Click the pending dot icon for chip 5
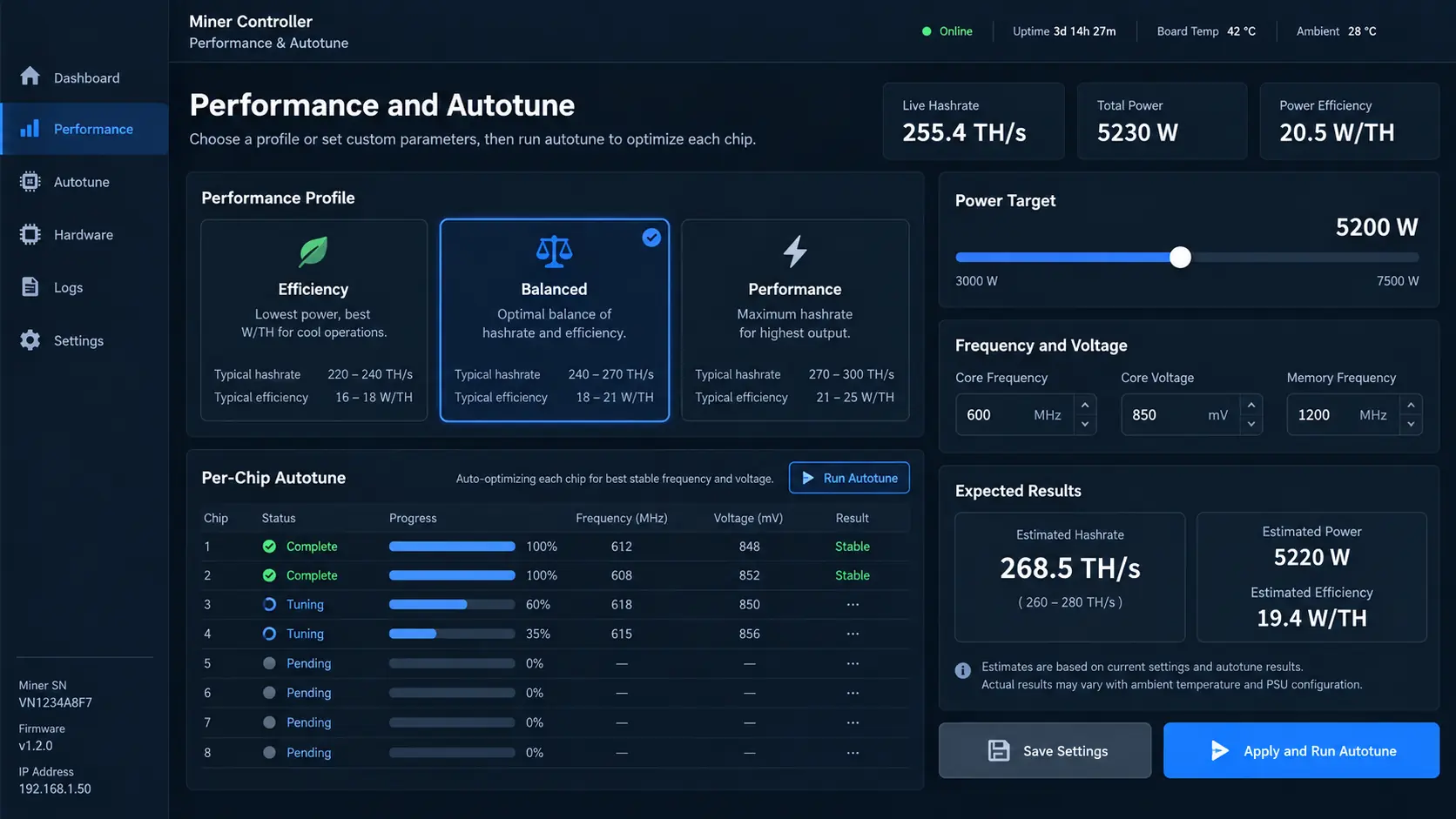 pos(269,663)
